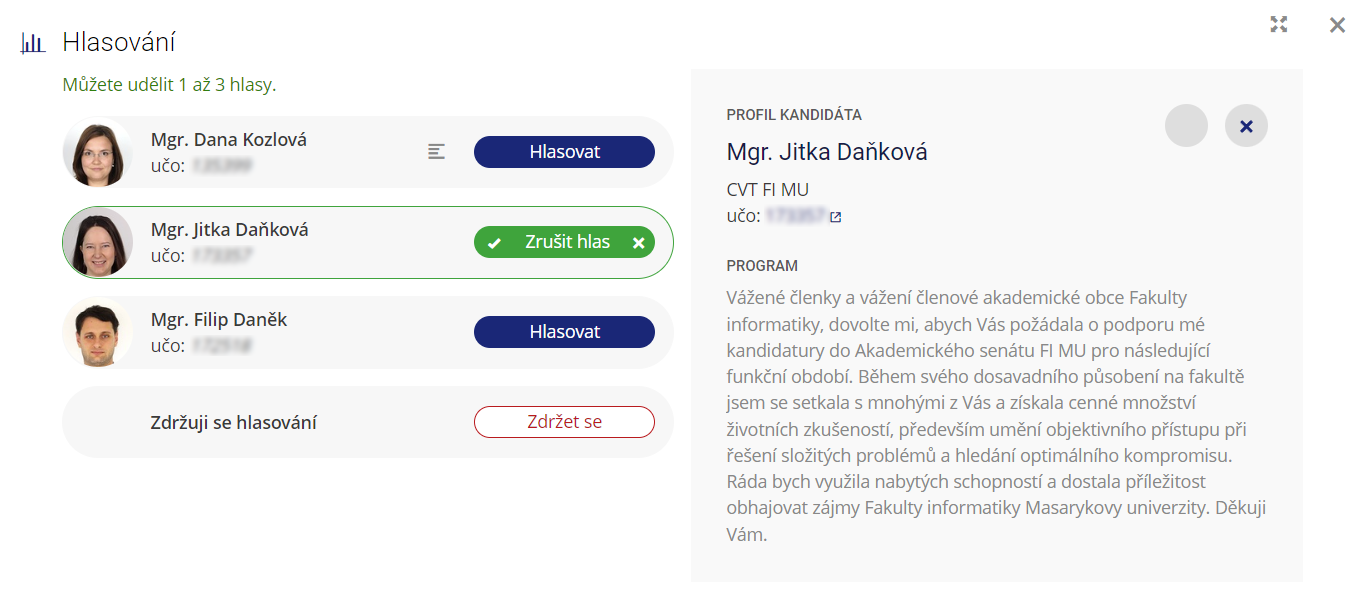Open external učo link icon in candidate profile
The height and width of the screenshot is (595, 1364).
(836, 216)
